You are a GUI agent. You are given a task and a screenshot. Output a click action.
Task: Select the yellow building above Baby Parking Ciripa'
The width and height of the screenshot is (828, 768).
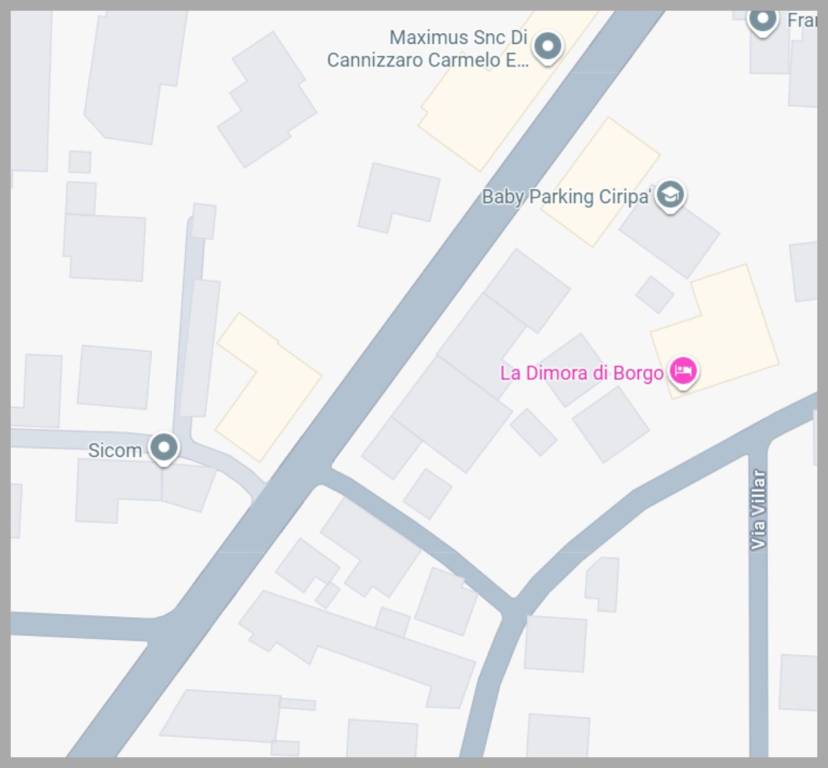pyautogui.click(x=602, y=182)
